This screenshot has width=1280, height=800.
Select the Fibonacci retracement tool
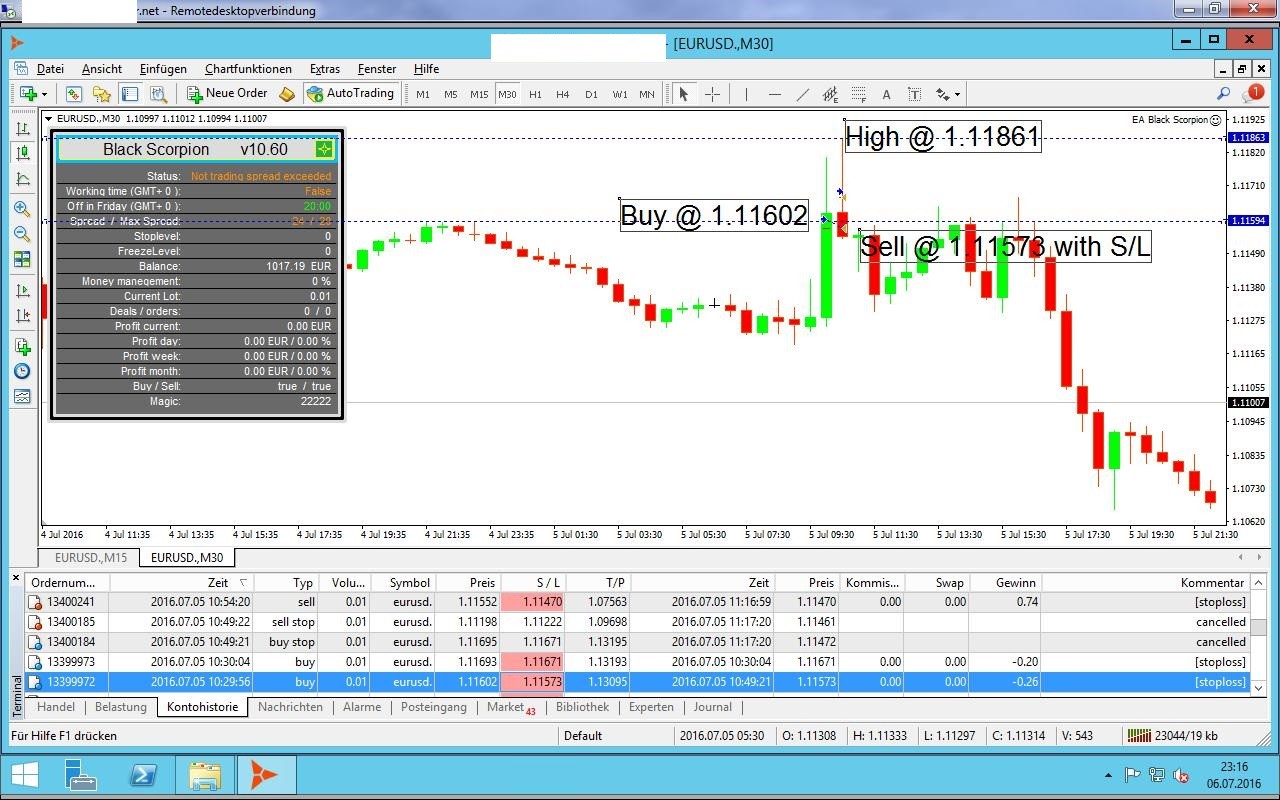[858, 94]
